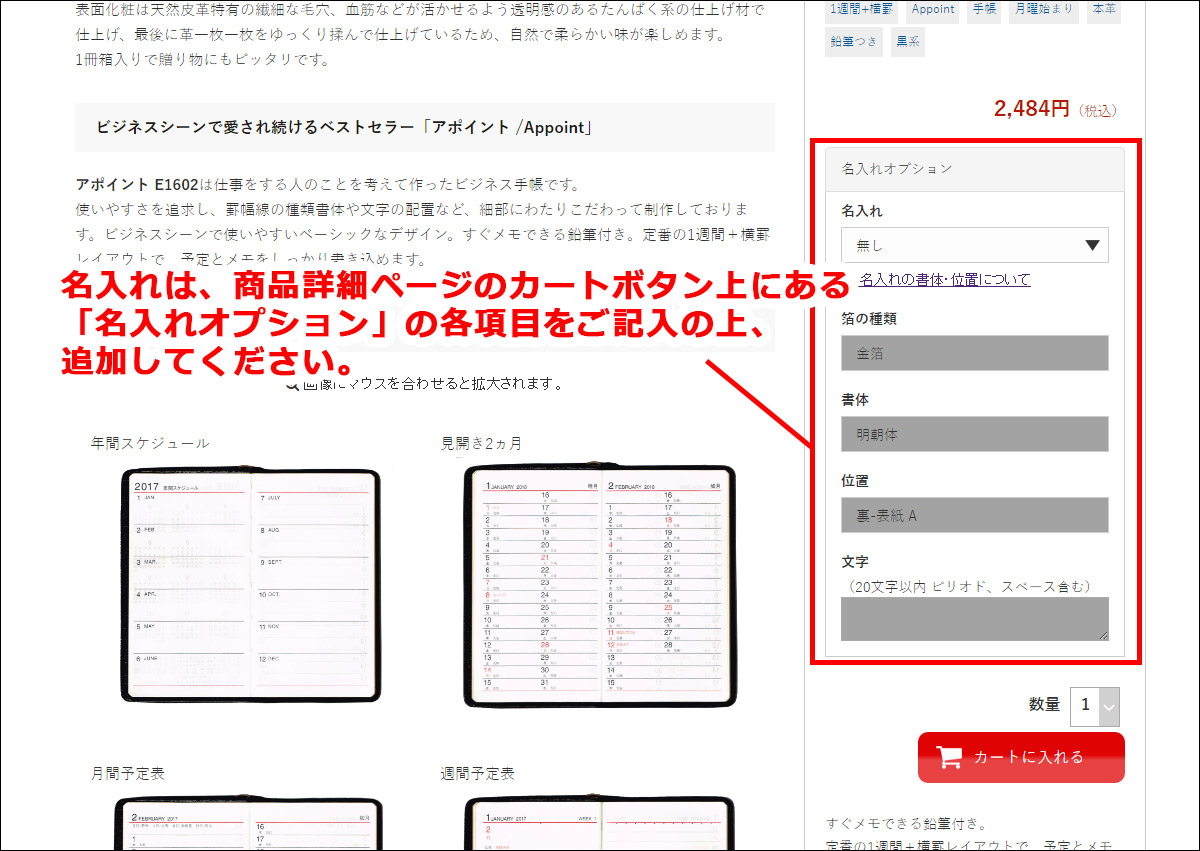The image size is (1200, 851).
Task: Select the 月曜始まり tag
Action: 1044,9
